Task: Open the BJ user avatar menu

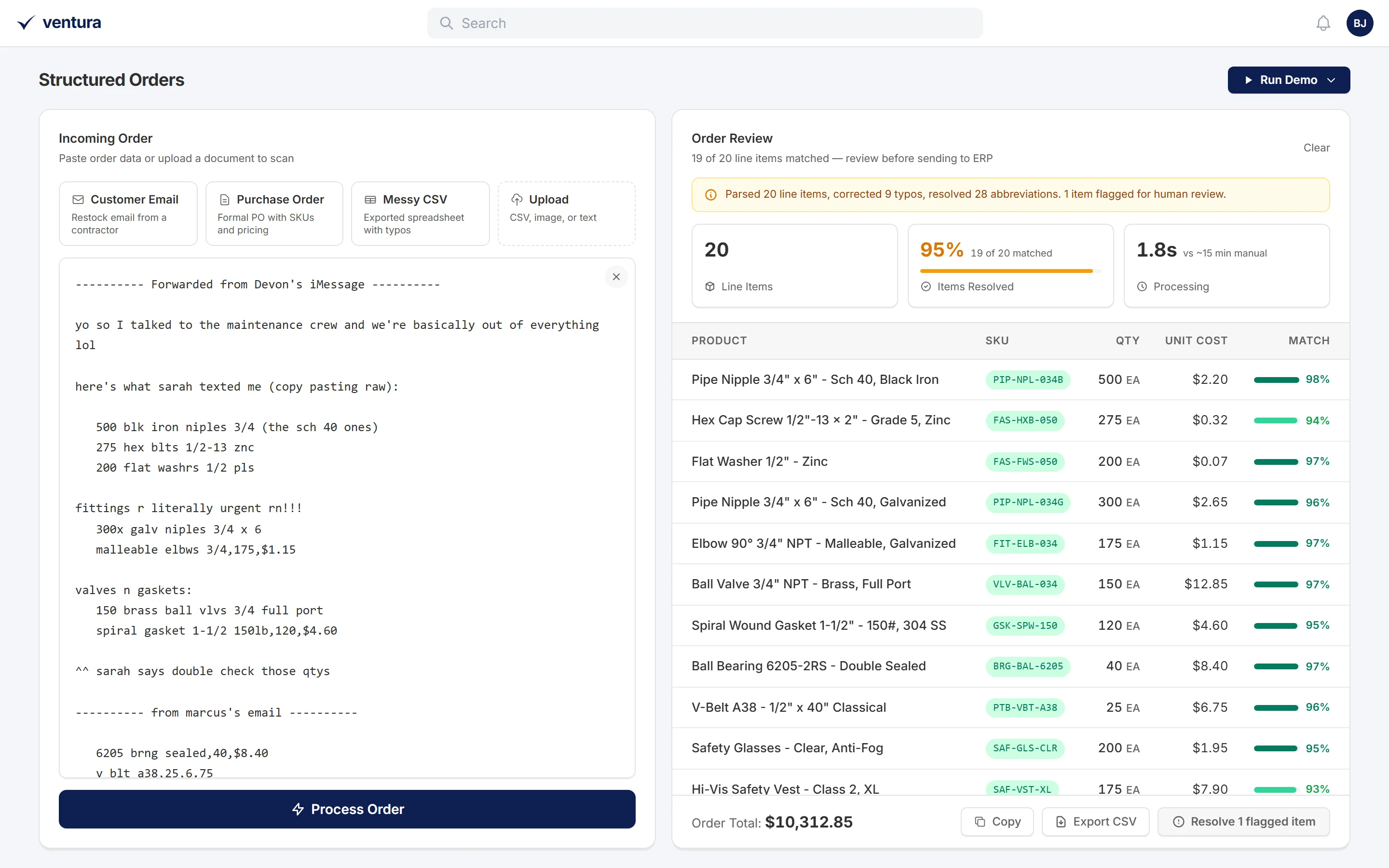Action: [1360, 23]
